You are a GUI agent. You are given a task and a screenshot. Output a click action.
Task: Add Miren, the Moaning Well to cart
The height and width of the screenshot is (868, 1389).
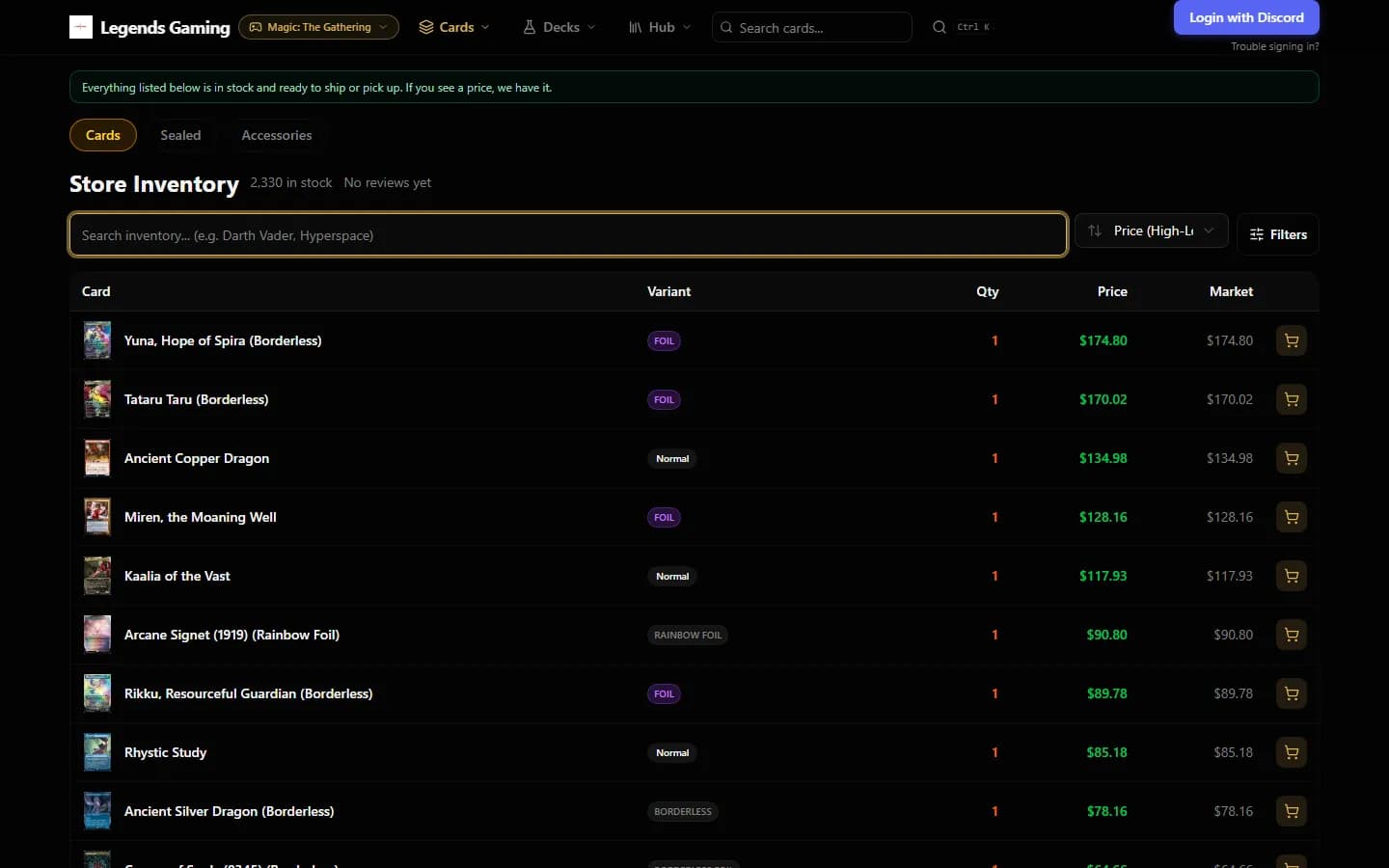point(1292,517)
